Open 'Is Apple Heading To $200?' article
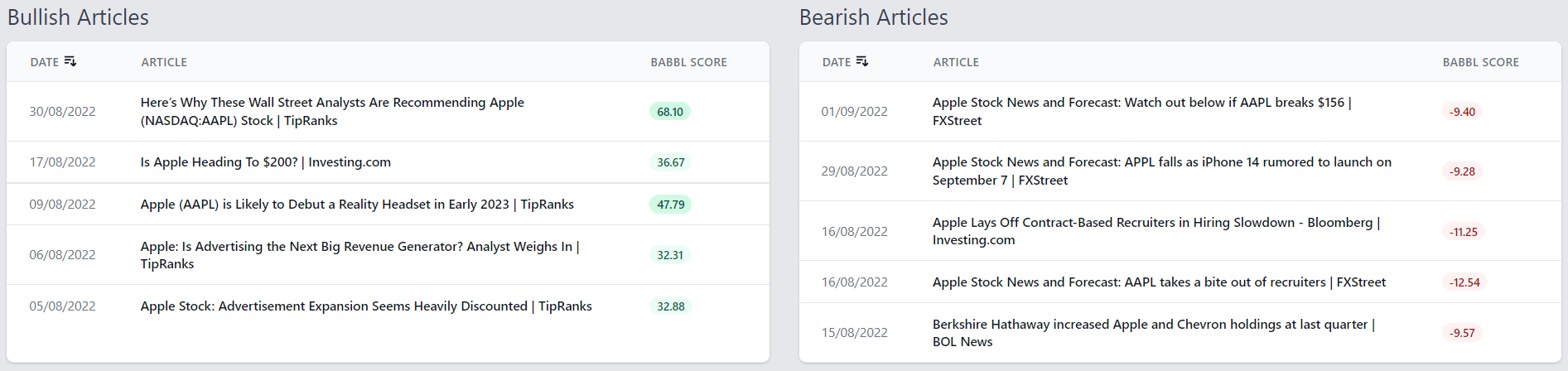This screenshot has height=371, width=1568. (266, 162)
